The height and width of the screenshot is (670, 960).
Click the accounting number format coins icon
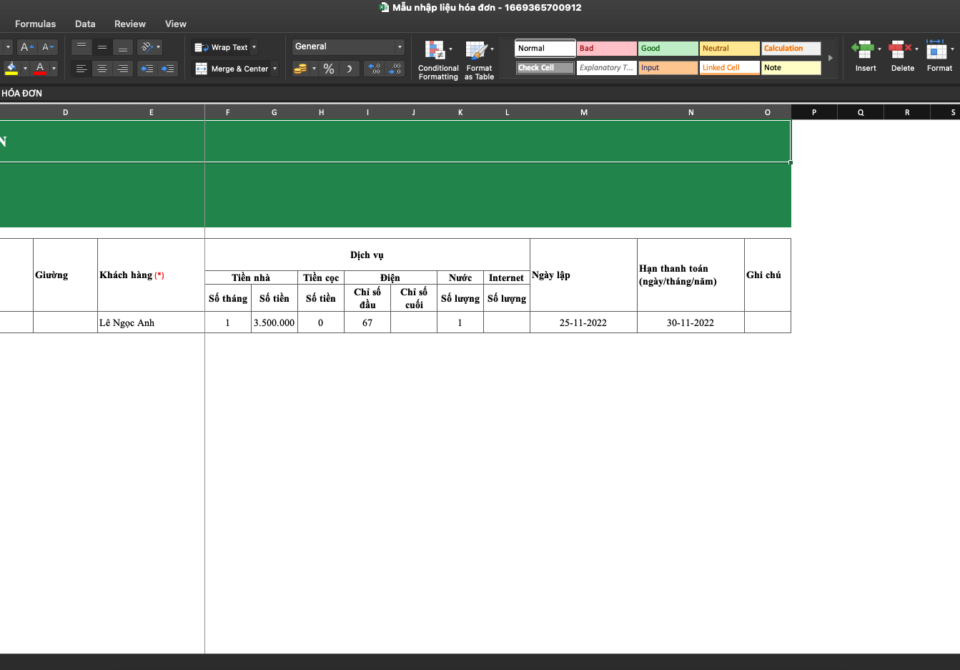(x=300, y=69)
